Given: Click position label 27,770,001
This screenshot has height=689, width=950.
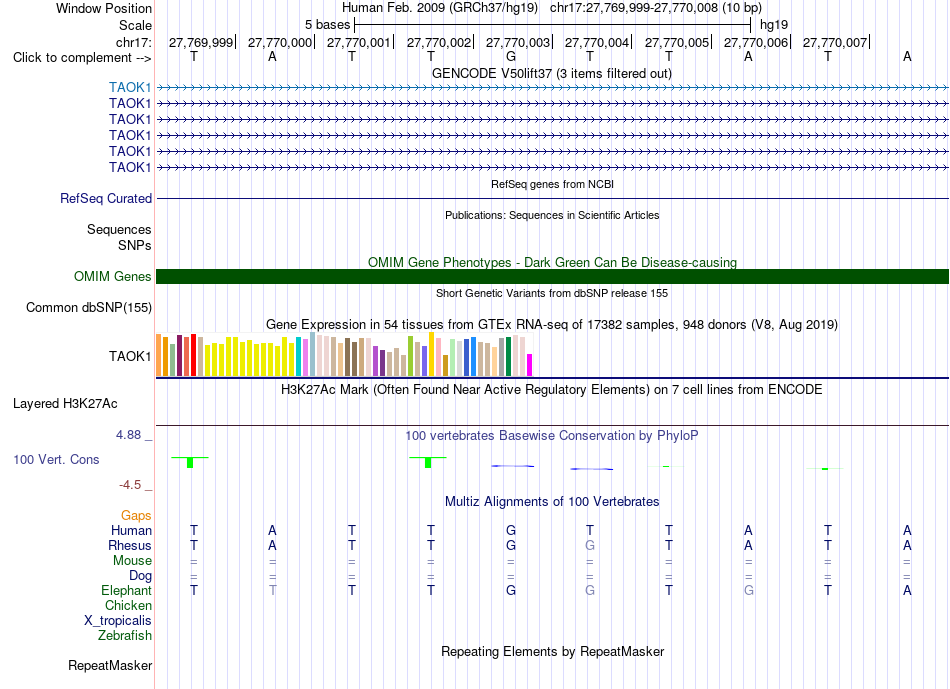Looking at the screenshot, I should (x=359, y=42).
